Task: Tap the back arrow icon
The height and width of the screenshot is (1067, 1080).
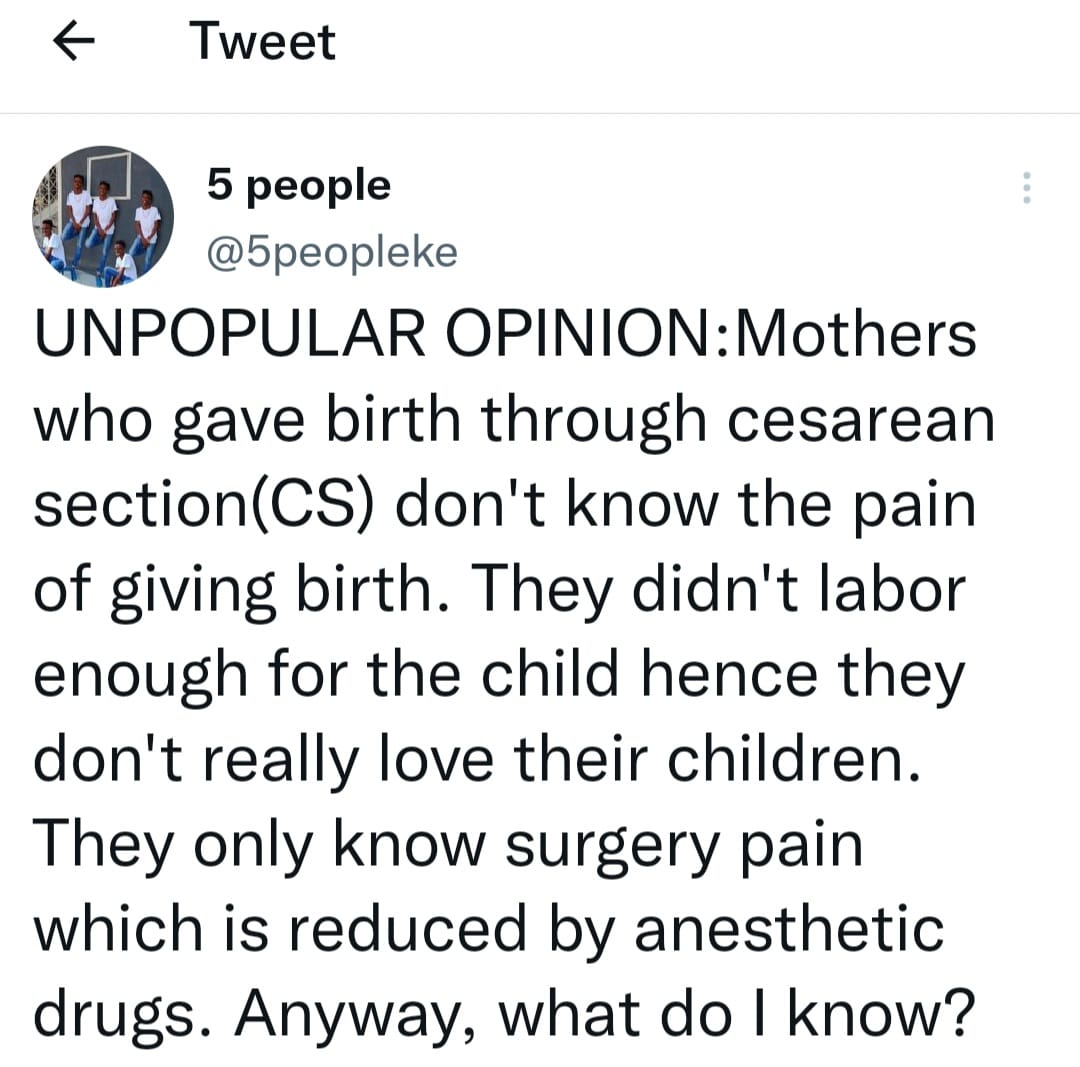Action: (x=73, y=43)
